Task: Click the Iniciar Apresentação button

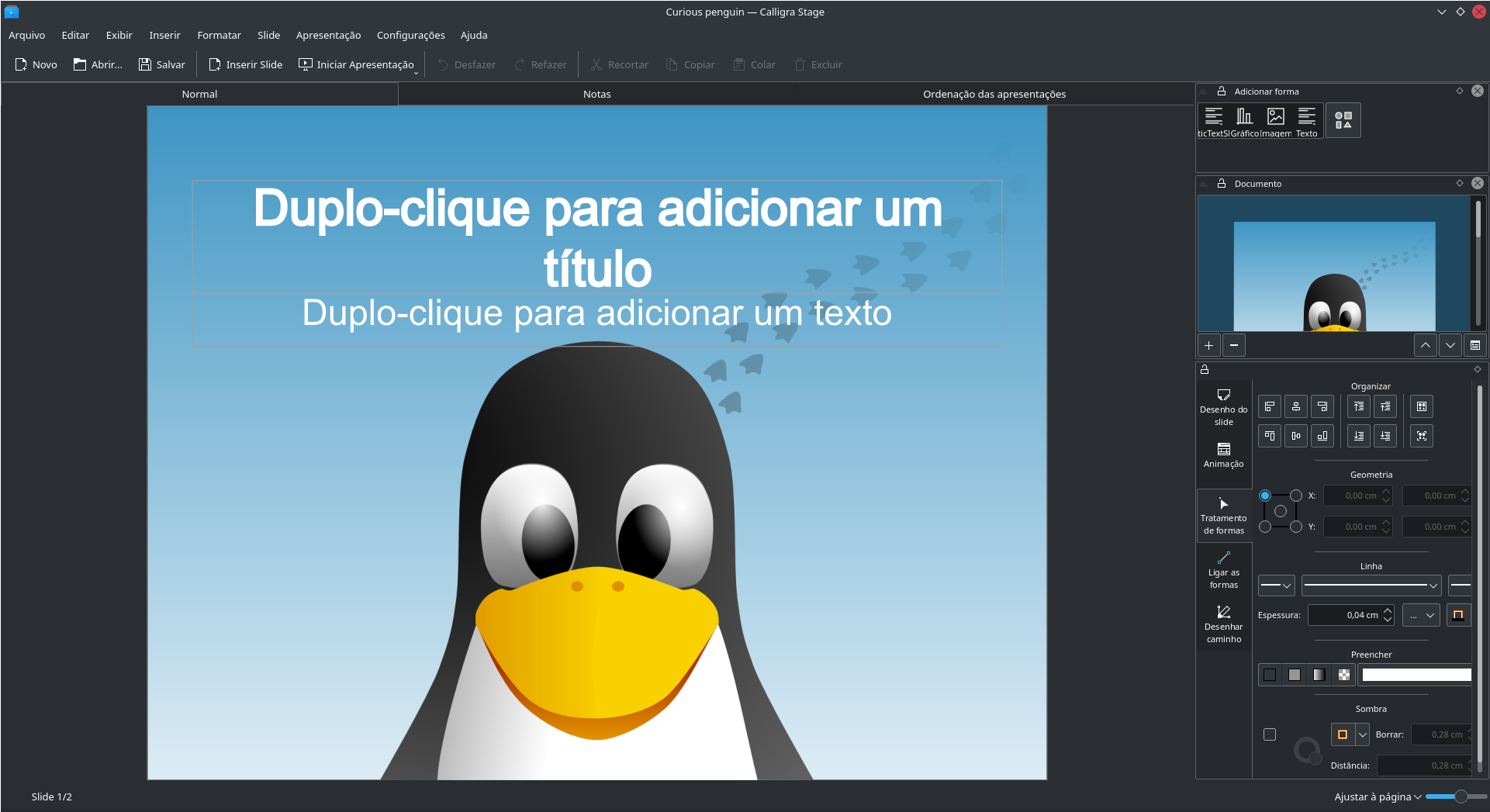Action: (357, 64)
